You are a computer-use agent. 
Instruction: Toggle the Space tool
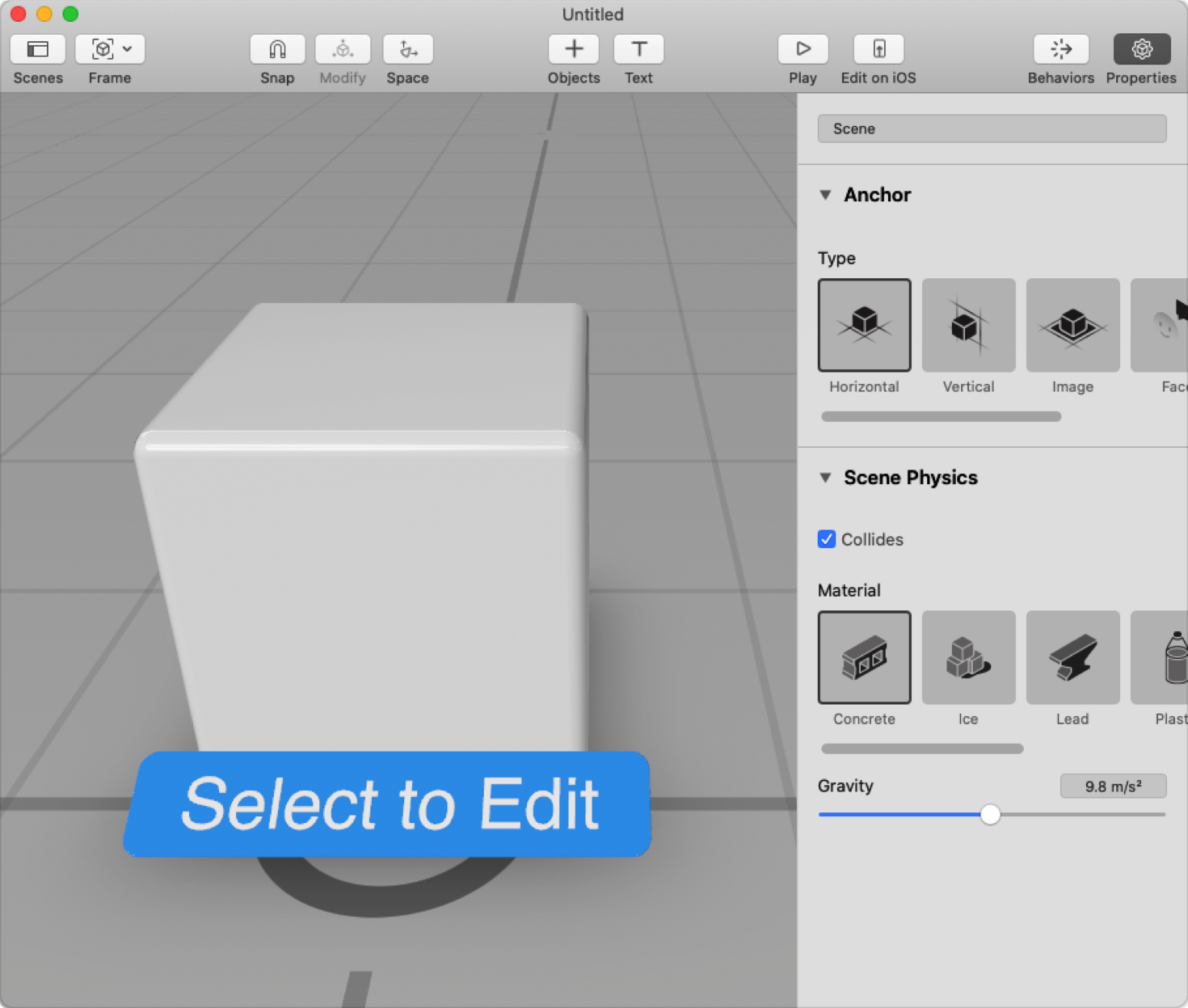pyautogui.click(x=407, y=49)
